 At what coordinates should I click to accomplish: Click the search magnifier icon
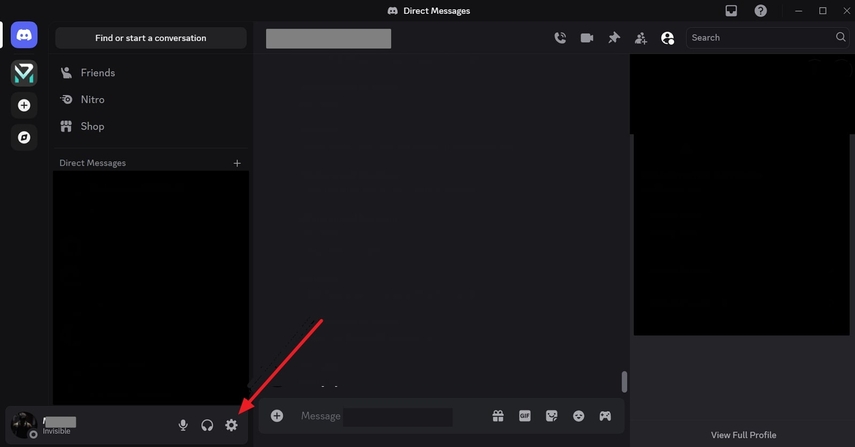(840, 37)
